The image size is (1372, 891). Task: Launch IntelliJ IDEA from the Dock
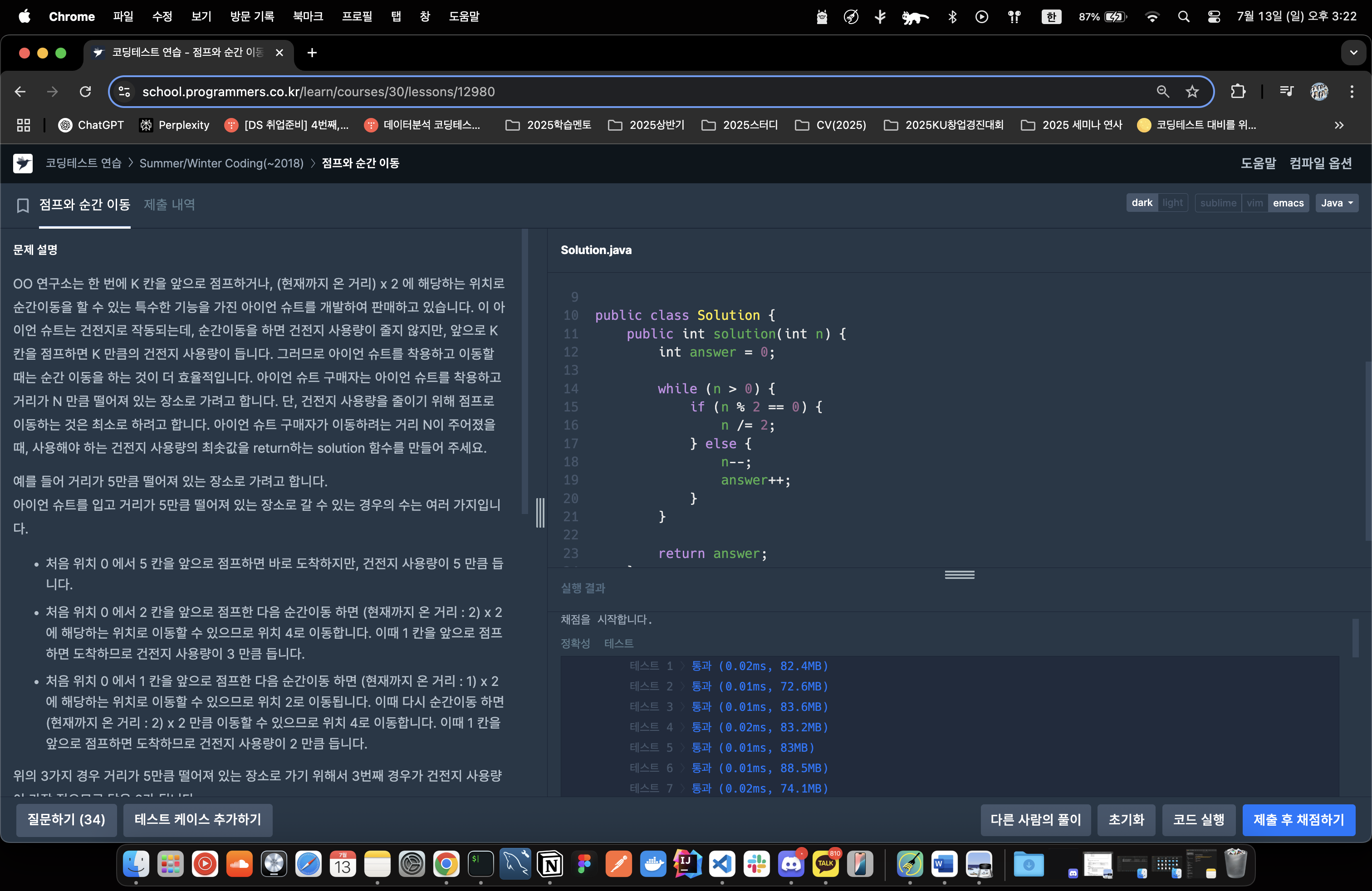coord(688,864)
